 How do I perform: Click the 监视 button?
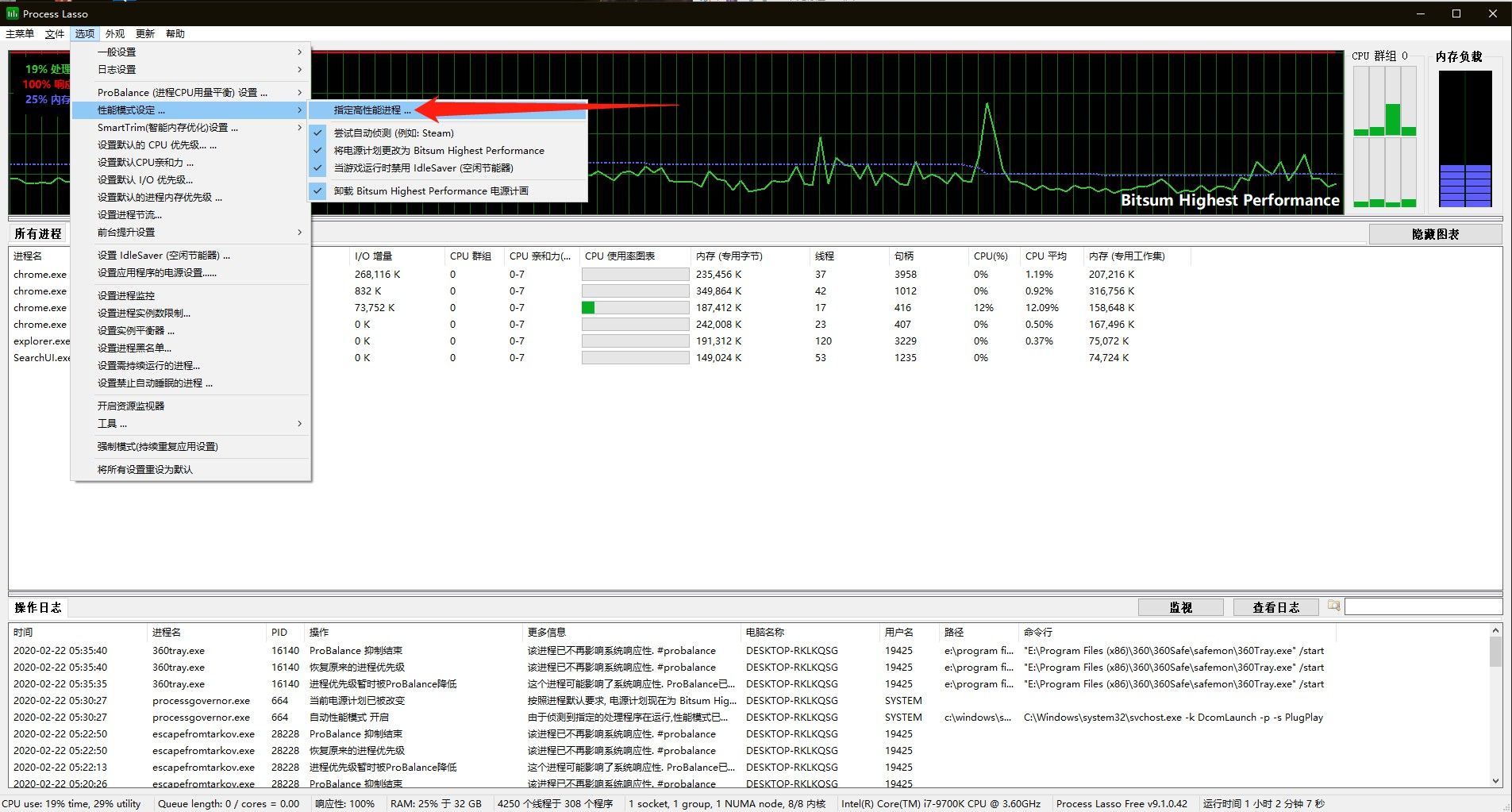[x=1180, y=607]
